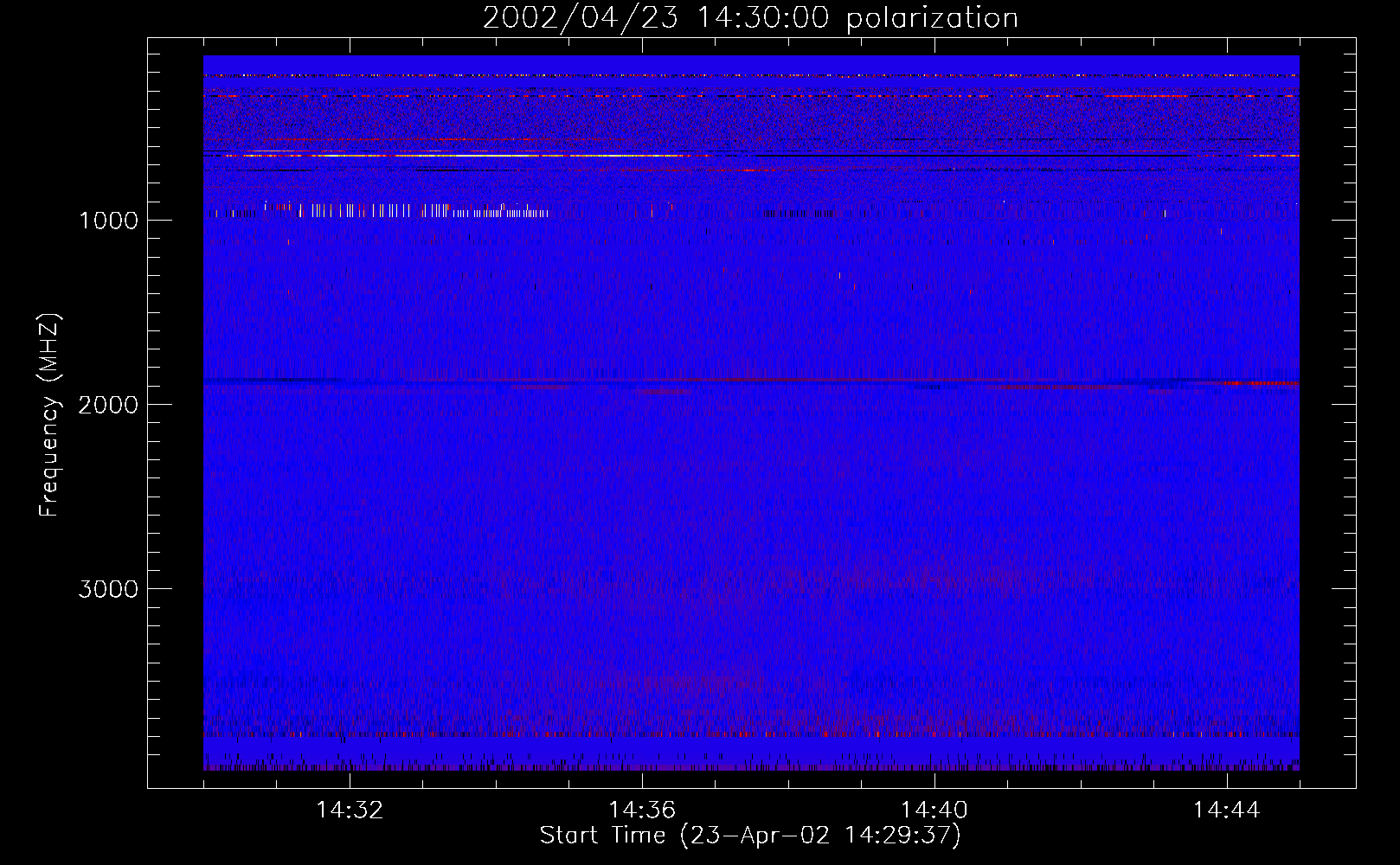Image resolution: width=1400 pixels, height=865 pixels.
Task: Click the 14:44 time tick label
Action: (x=1226, y=810)
